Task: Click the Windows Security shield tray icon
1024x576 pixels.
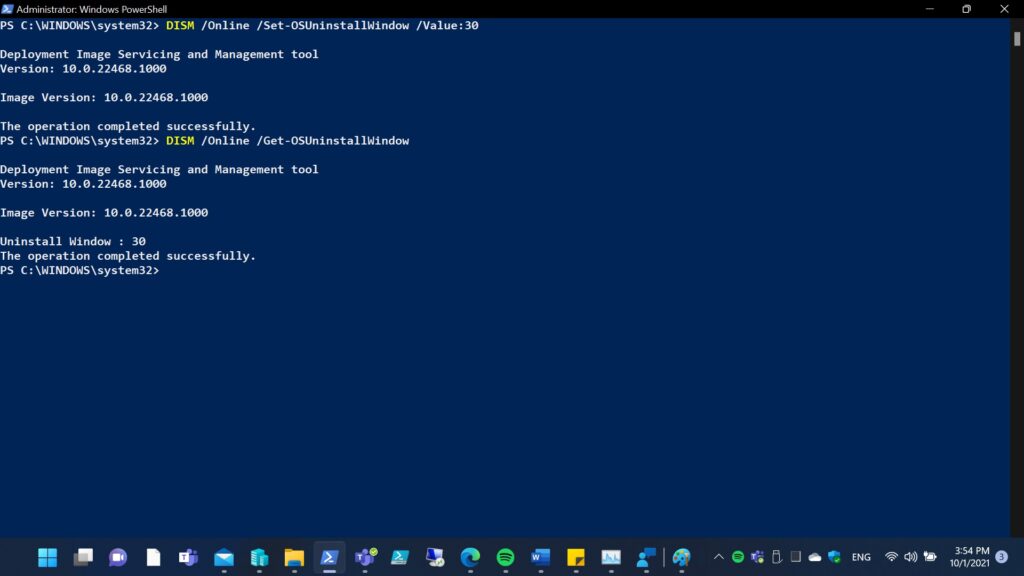Action: click(x=834, y=557)
